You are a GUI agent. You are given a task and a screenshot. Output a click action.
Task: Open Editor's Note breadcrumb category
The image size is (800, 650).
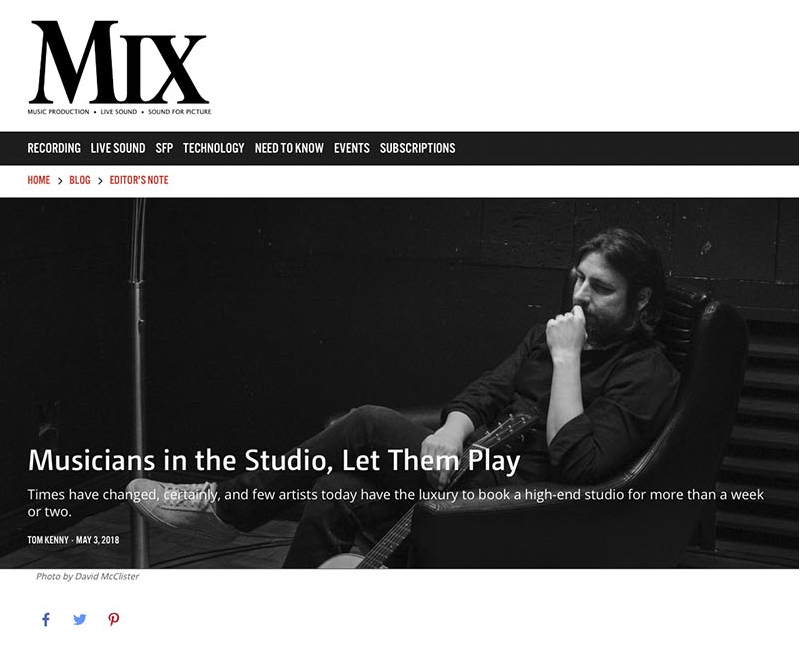139,180
